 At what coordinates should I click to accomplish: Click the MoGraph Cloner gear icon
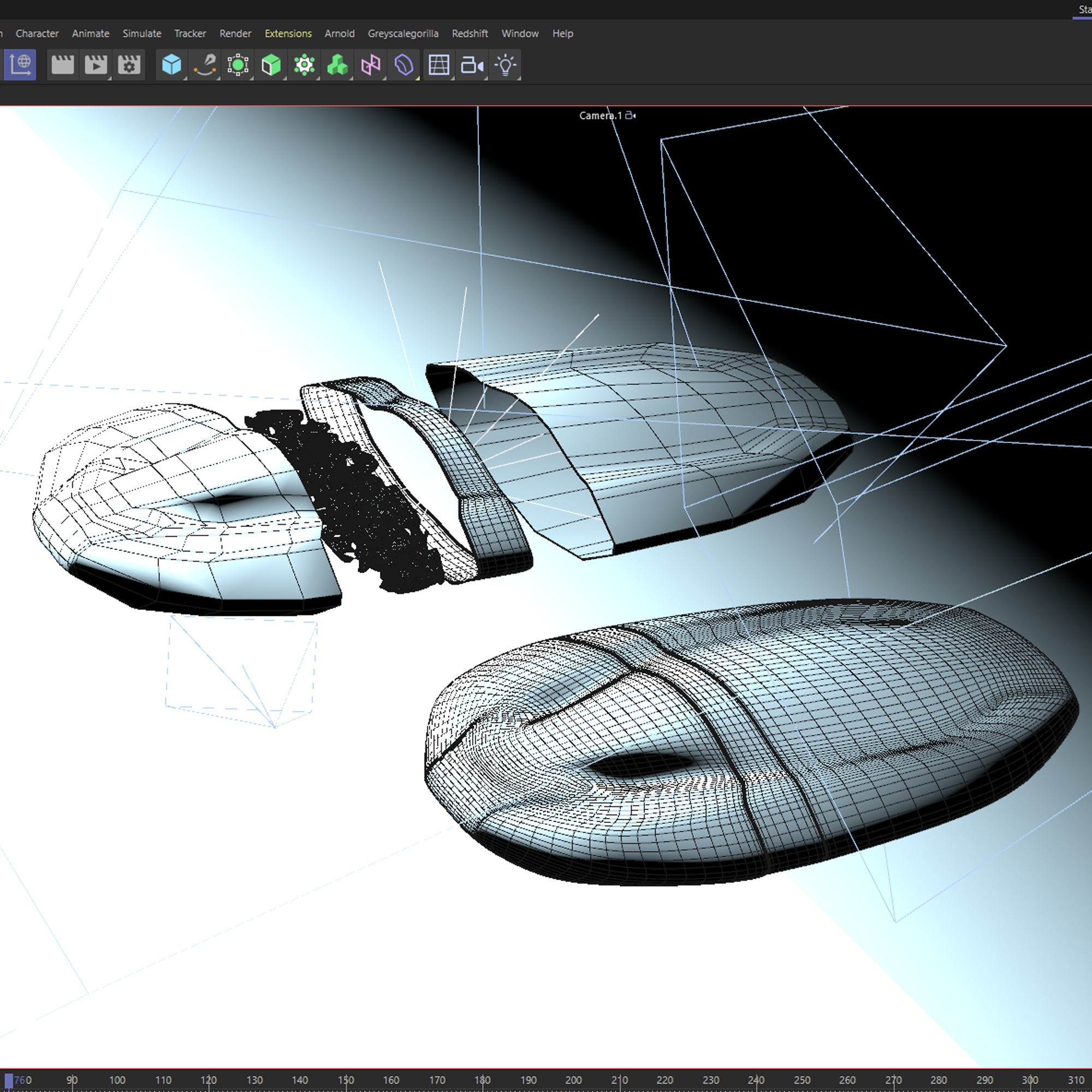tap(304, 65)
